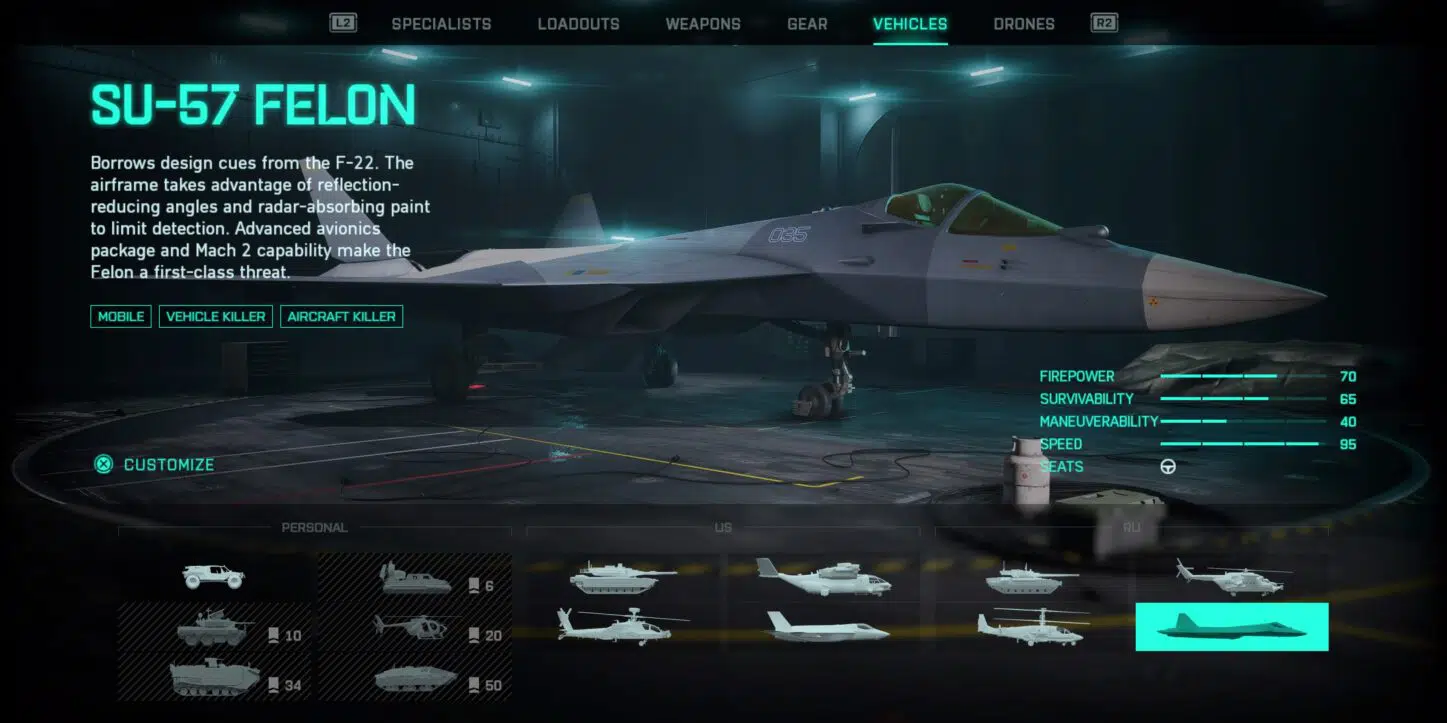Pick the small scout helicopter, level 20
Screen dimensions: 1447x723
415,627
